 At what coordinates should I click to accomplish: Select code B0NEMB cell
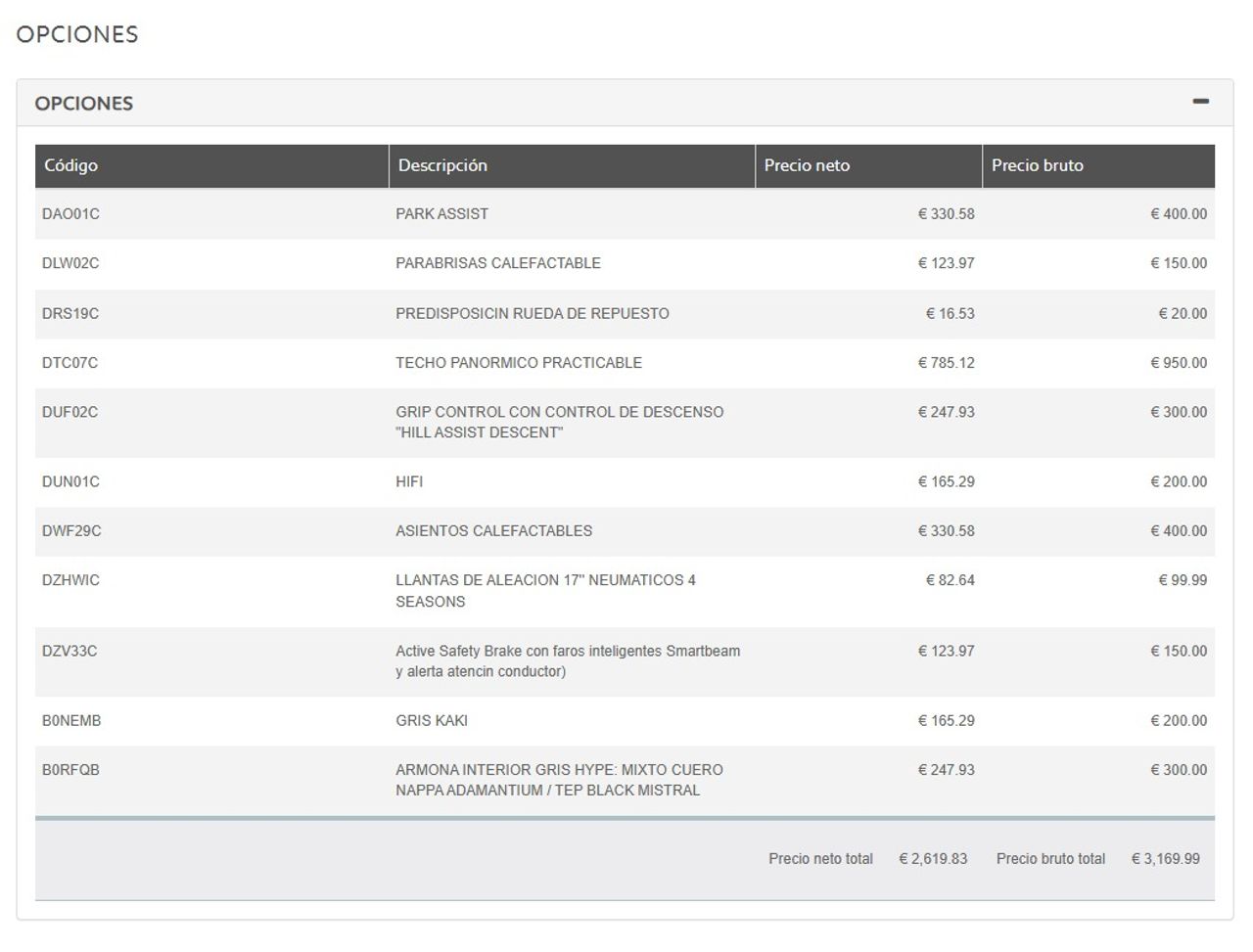pos(71,721)
